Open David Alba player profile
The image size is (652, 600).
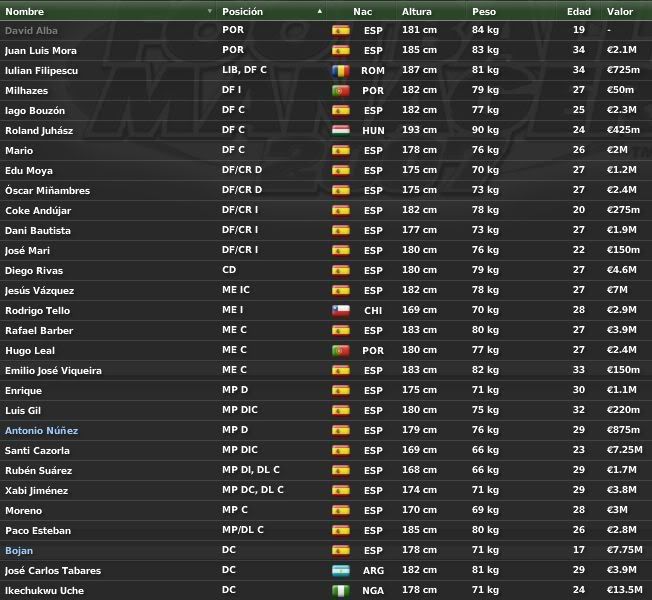31,30
